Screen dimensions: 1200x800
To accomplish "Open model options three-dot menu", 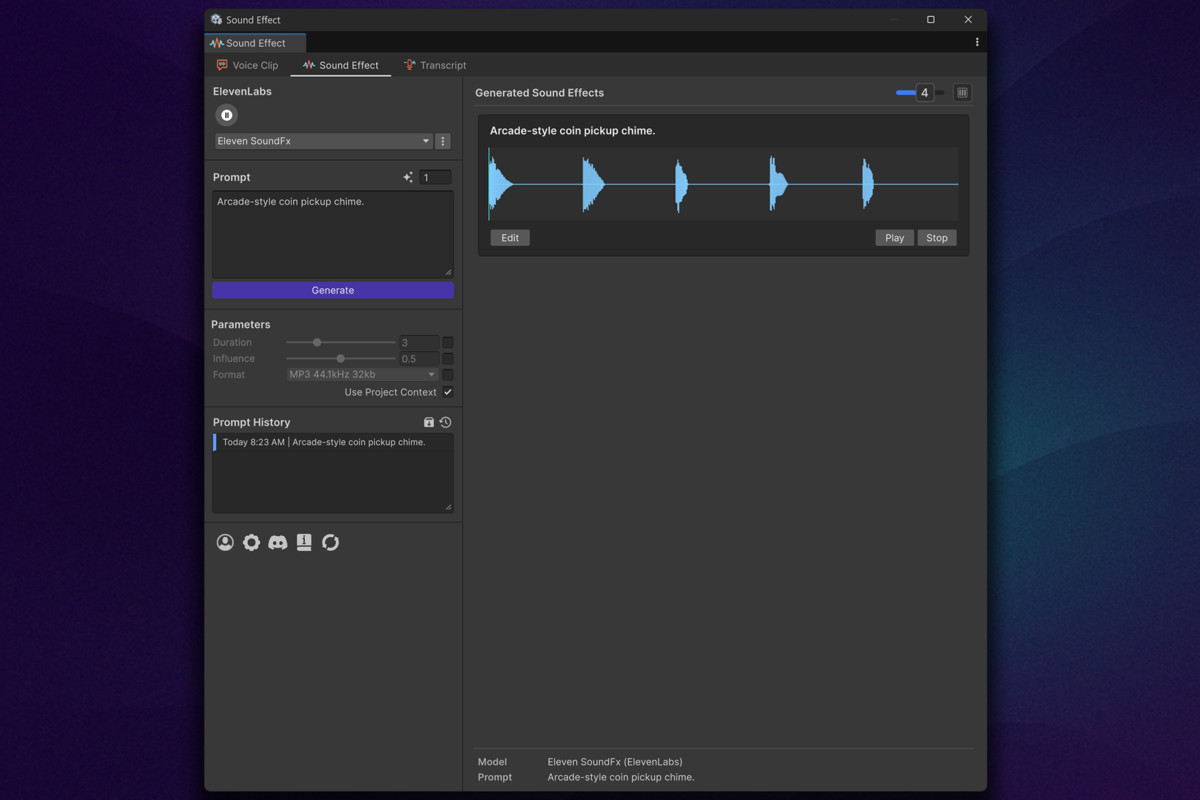I will pos(443,141).
